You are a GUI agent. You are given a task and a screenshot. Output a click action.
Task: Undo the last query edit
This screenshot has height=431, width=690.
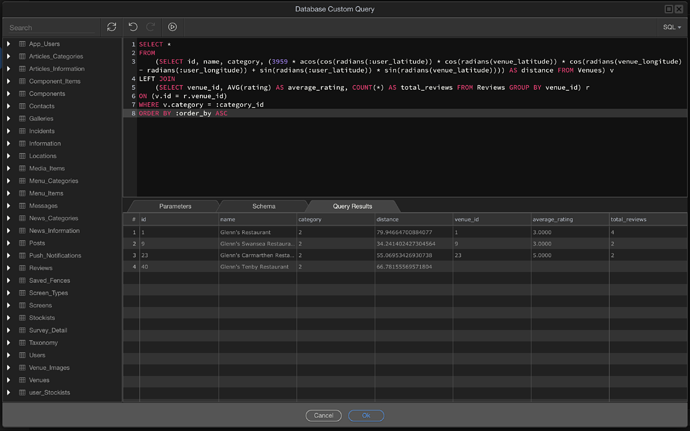click(x=133, y=27)
